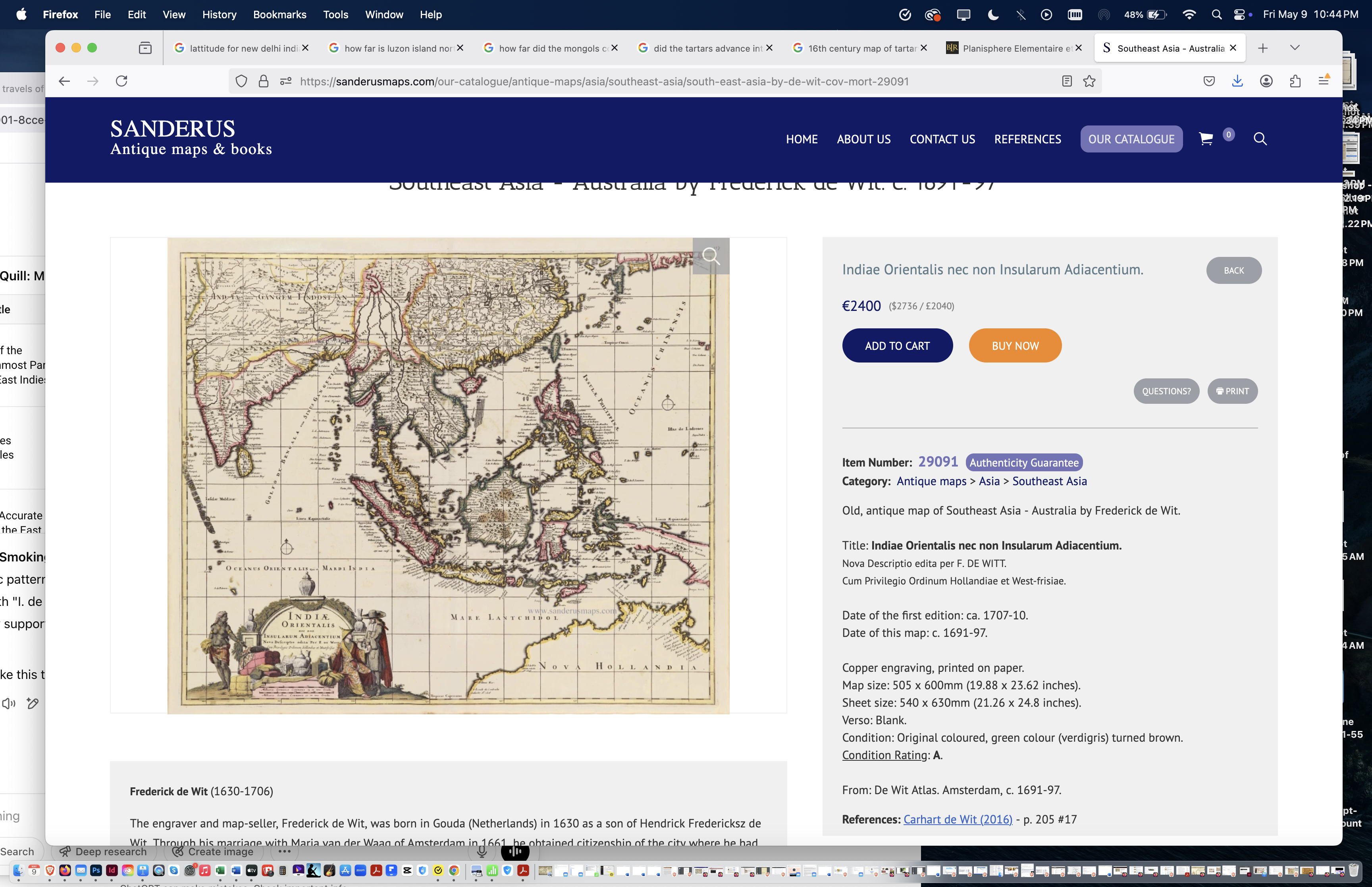Expand the list all tabs chevron
Image resolution: width=1372 pixels, height=887 pixels.
tap(1294, 48)
